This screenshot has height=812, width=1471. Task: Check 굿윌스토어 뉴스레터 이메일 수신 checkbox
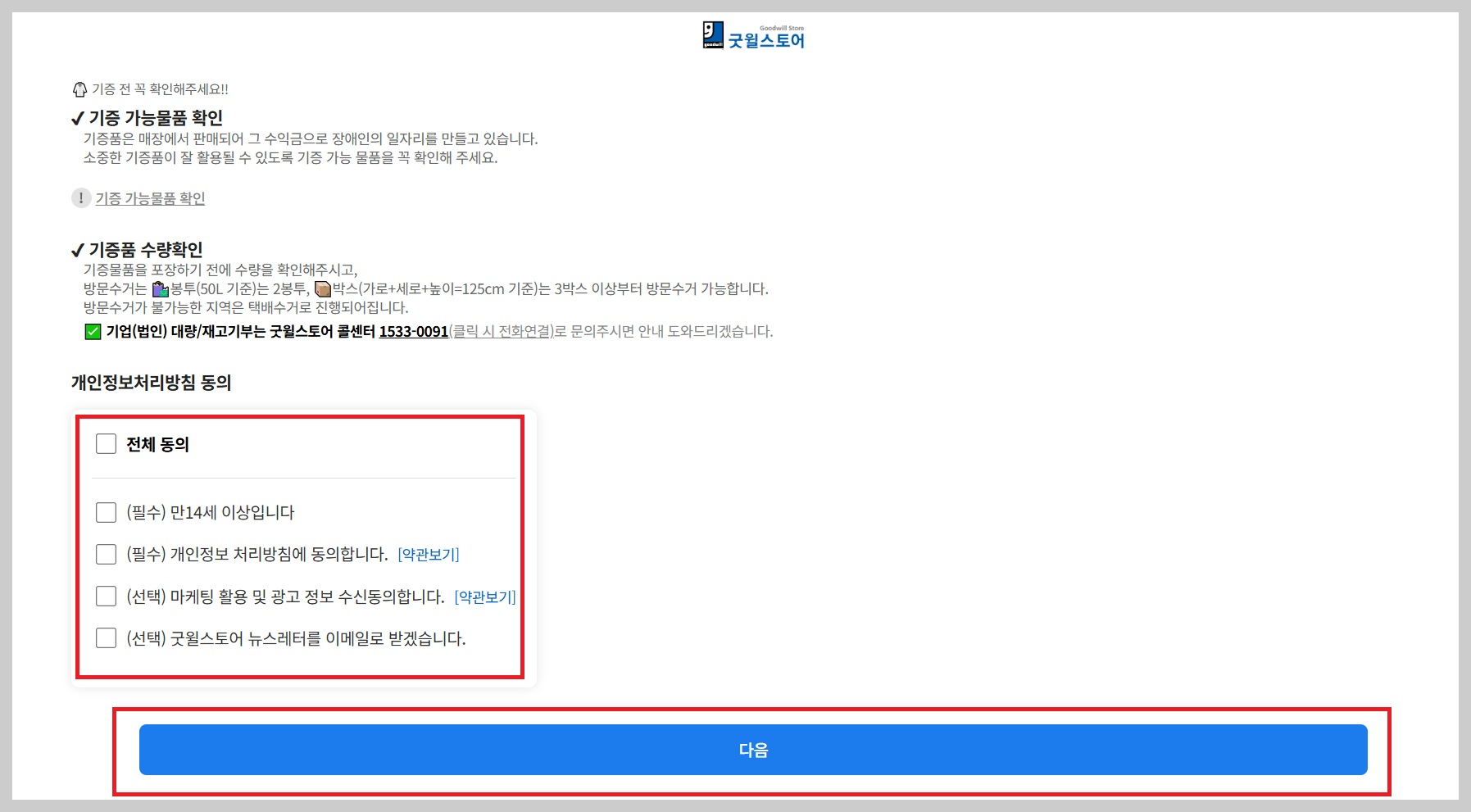(x=107, y=638)
